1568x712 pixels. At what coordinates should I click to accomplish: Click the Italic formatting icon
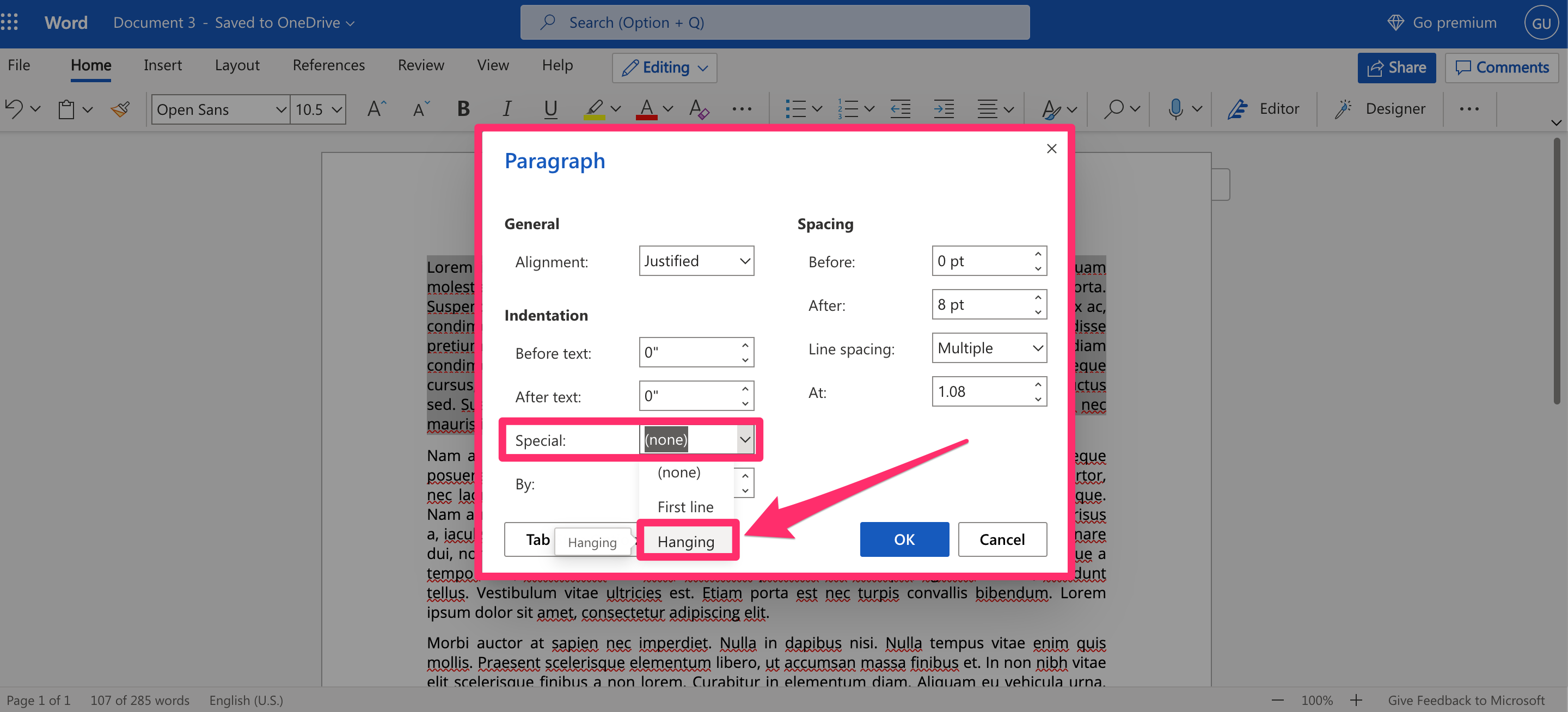[506, 109]
